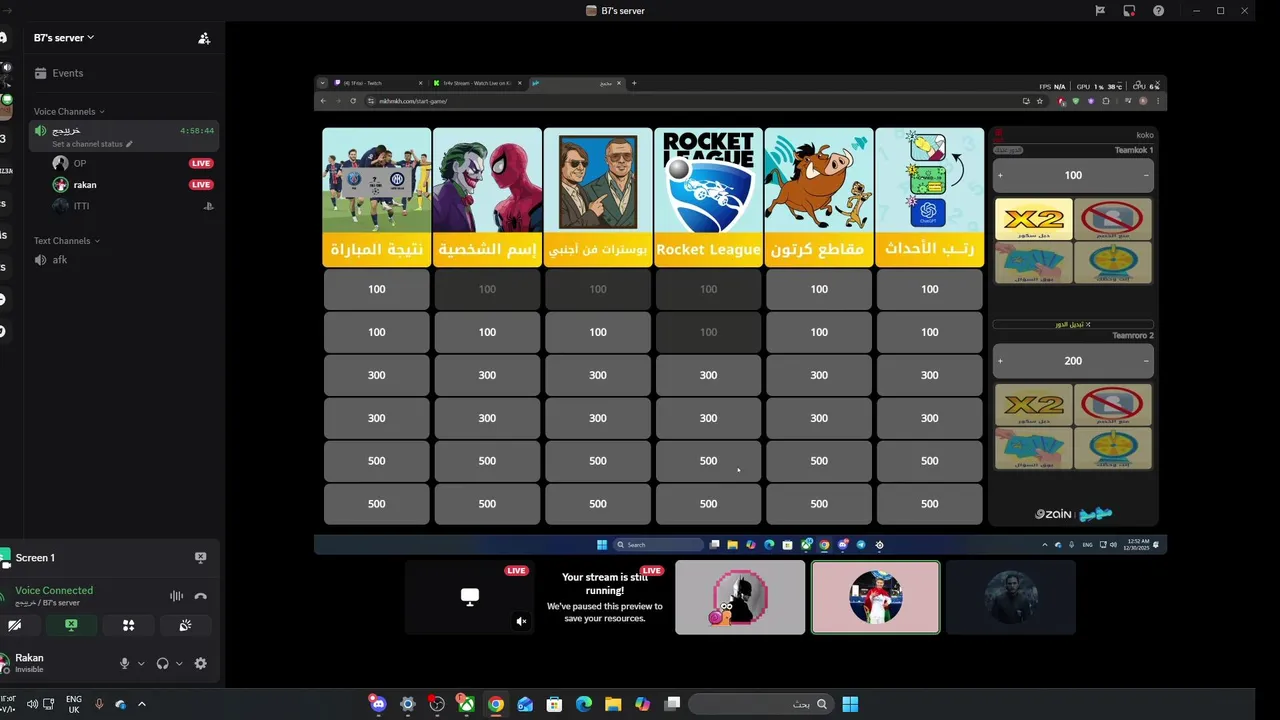Open system volume tray icon
This screenshot has width=1280, height=720.
pyautogui.click(x=32, y=704)
